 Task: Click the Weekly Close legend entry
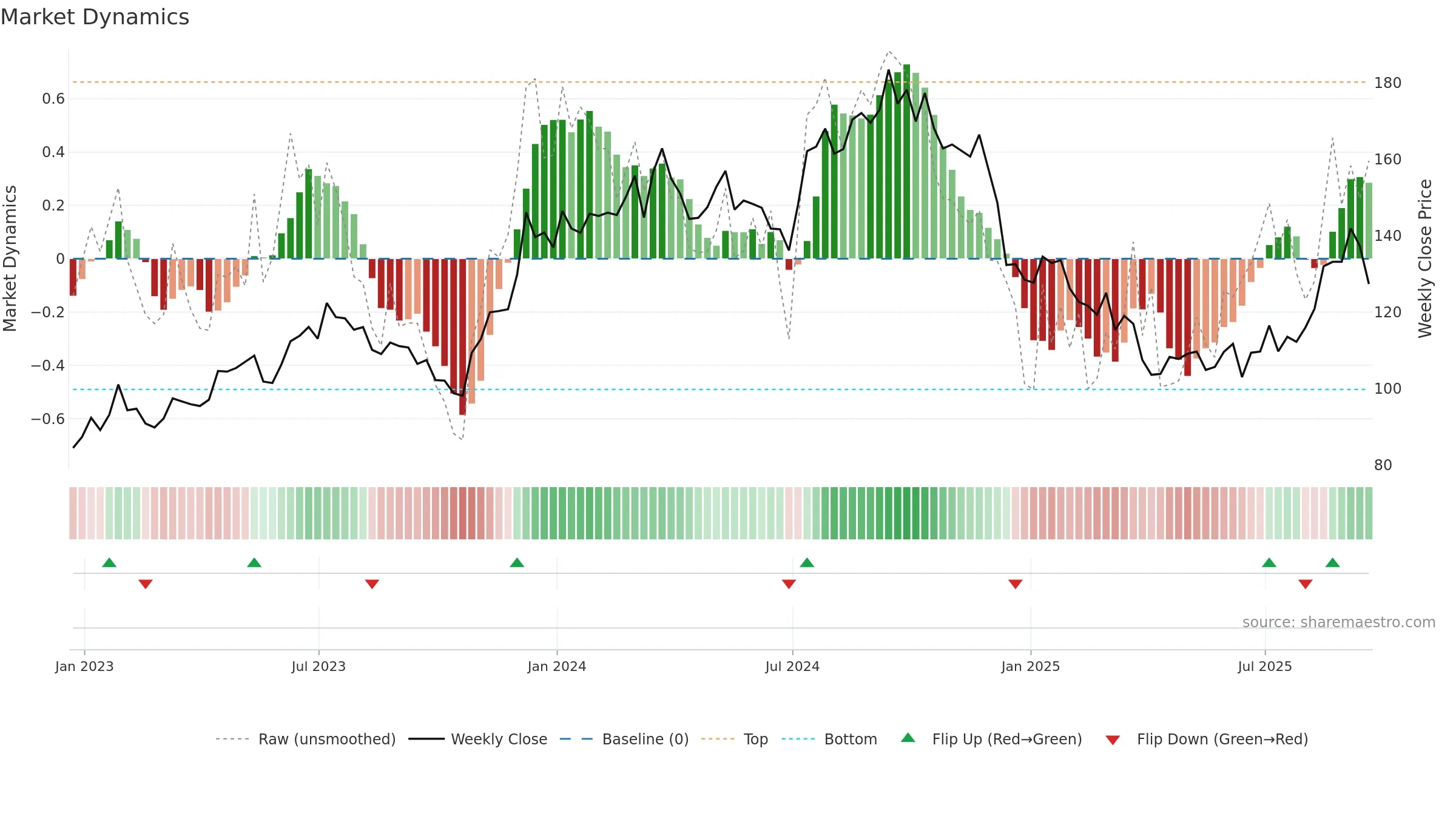coord(477,739)
